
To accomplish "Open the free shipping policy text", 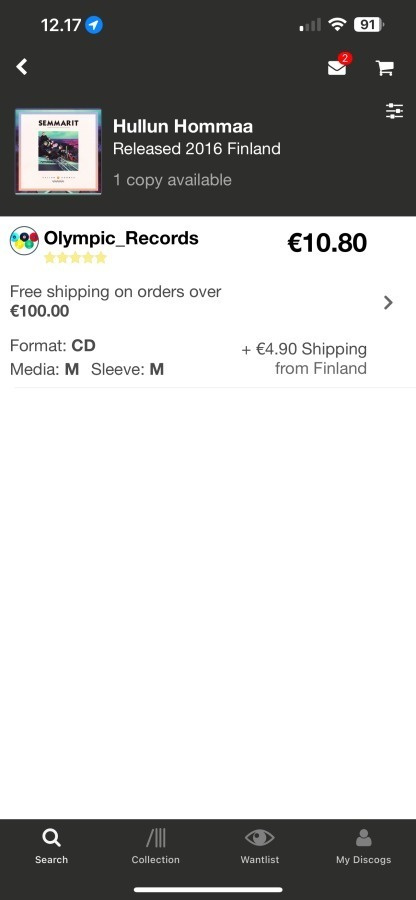I will point(115,301).
